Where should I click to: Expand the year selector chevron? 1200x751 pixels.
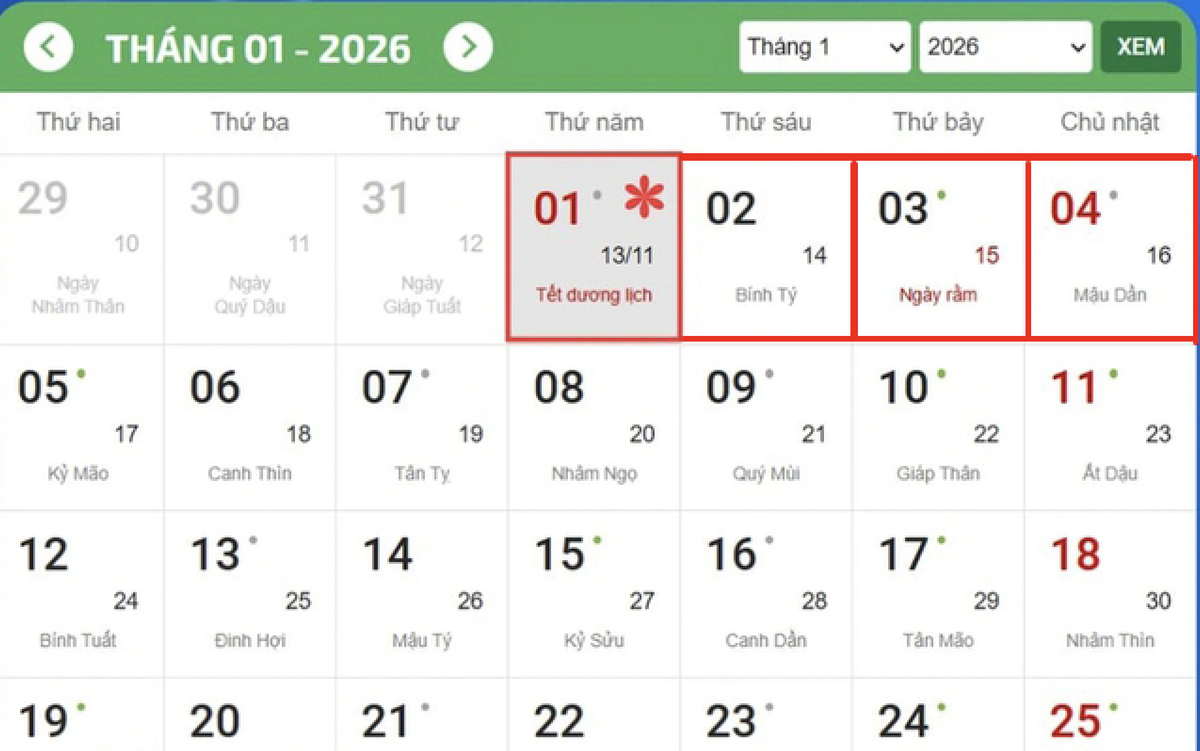(x=1078, y=46)
